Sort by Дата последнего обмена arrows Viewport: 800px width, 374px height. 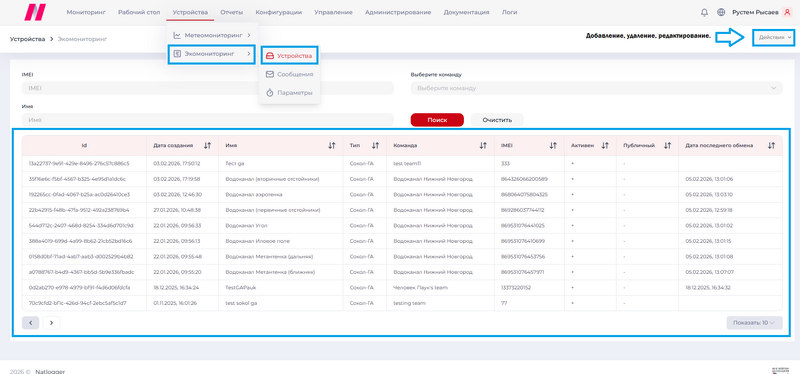[x=771, y=145]
